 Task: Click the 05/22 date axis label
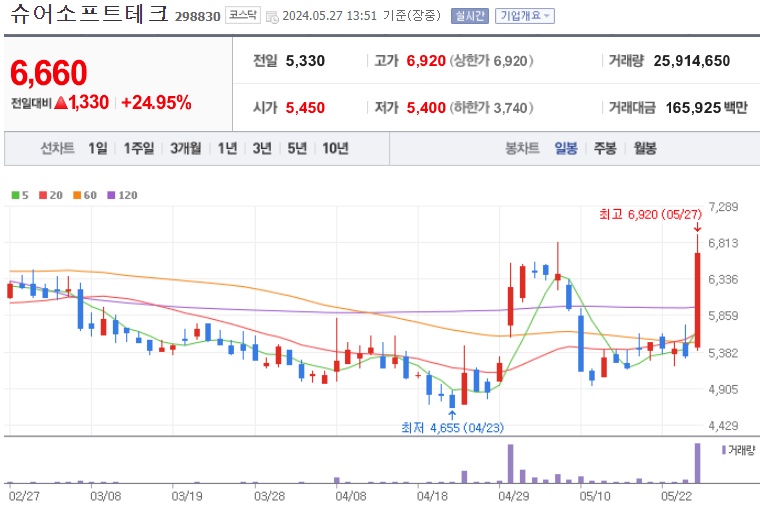point(677,496)
